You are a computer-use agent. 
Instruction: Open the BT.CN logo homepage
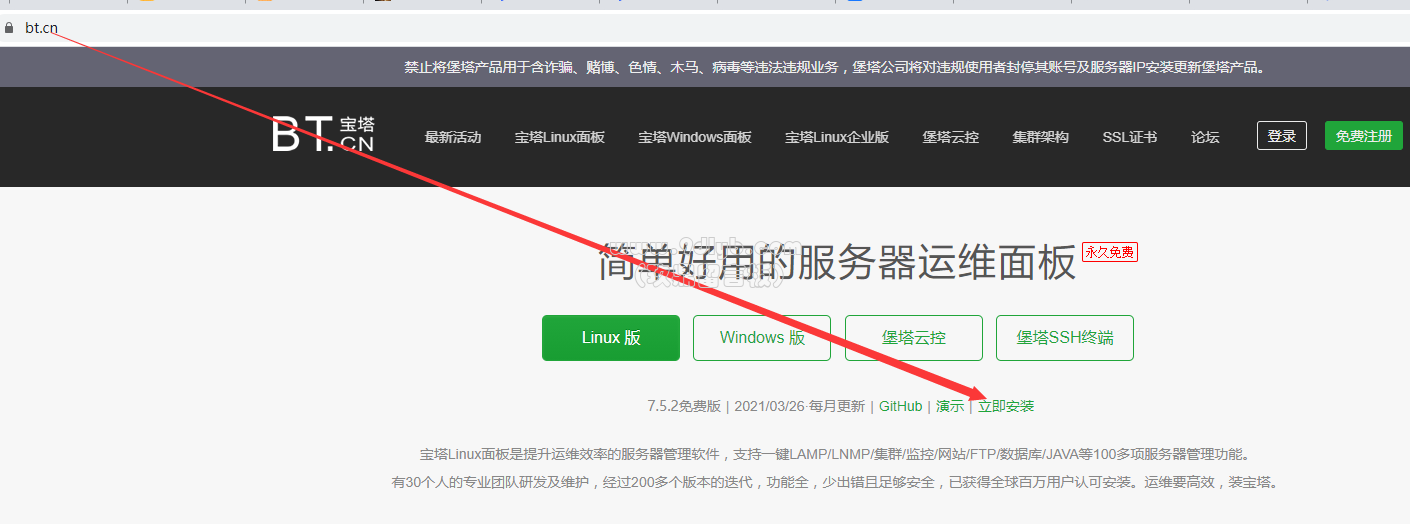[323, 135]
